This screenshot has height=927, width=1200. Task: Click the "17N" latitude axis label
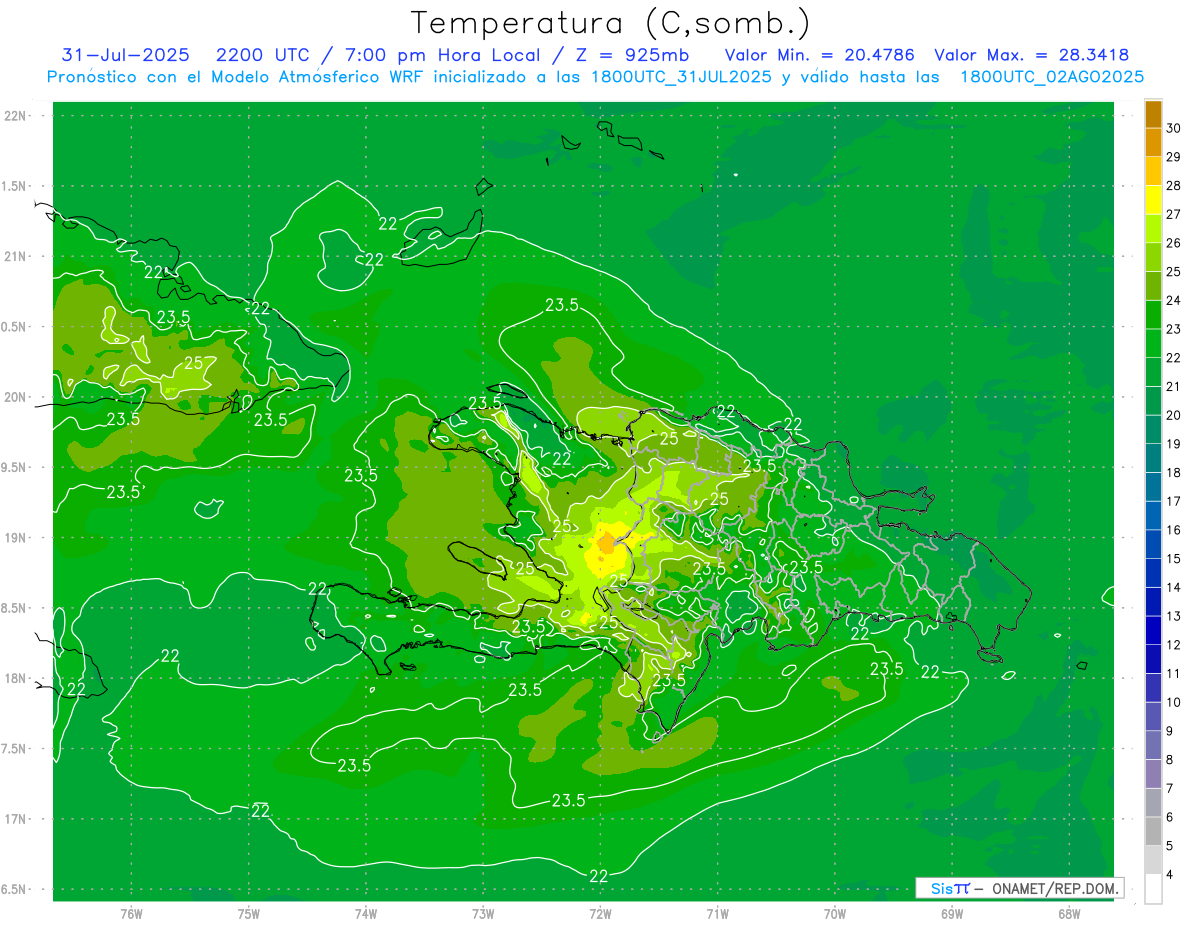(16, 819)
